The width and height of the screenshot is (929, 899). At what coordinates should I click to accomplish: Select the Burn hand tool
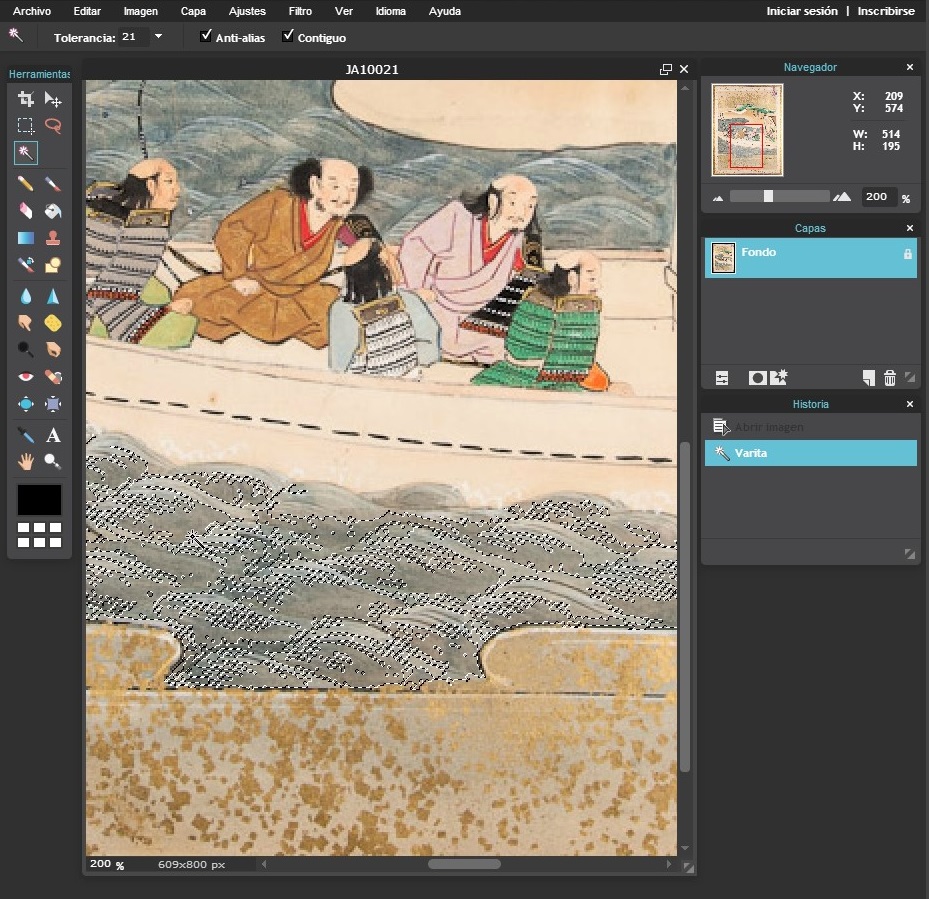pyautogui.click(x=53, y=349)
